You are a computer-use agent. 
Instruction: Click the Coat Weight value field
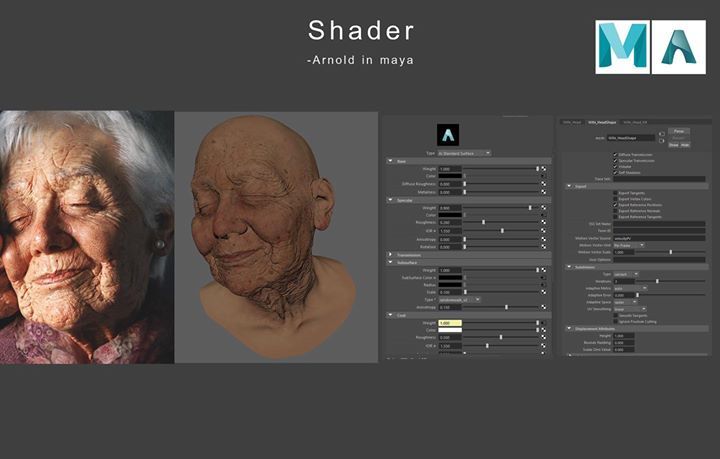pyautogui.click(x=450, y=323)
